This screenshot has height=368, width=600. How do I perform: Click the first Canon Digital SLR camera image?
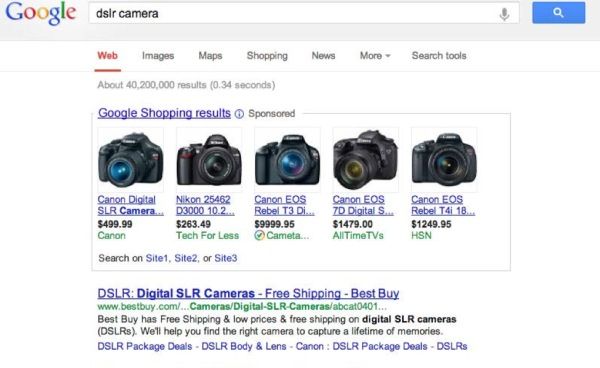[x=130, y=159]
